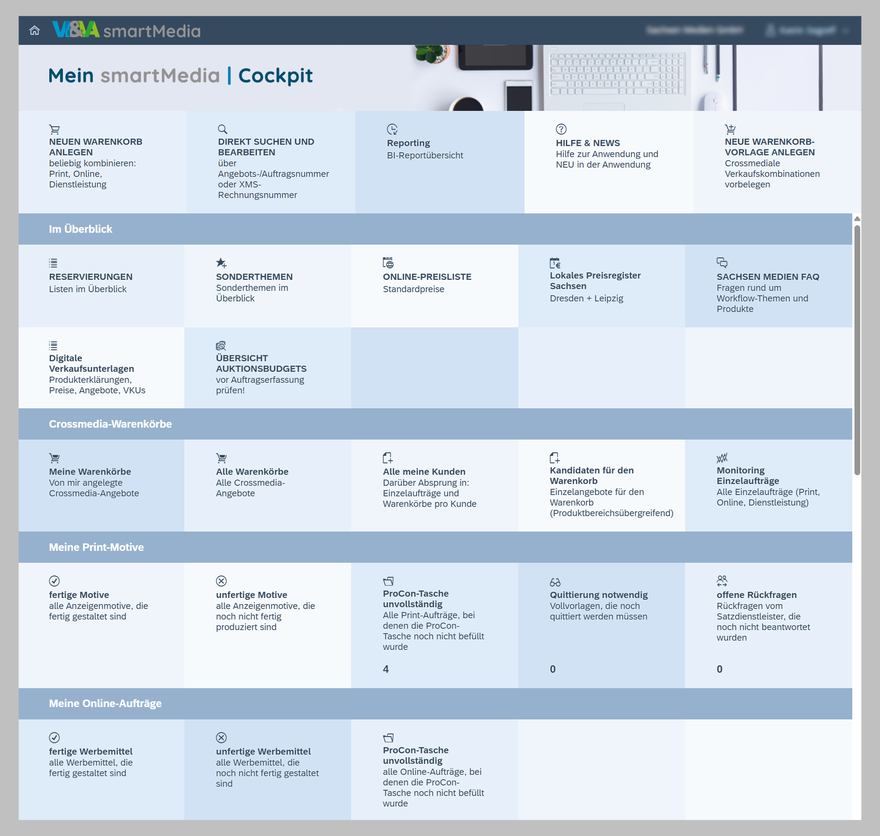
Task: Click the magnifier icon for Direkt suchen
Action: point(223,129)
